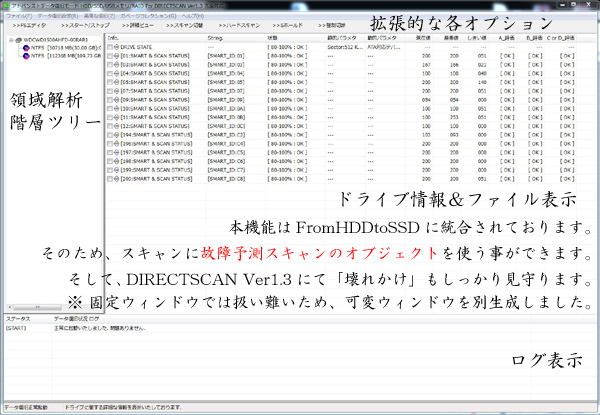Screen dimensions: 600x415
Task: Click the >>スキャン切替 button
Action: coord(184,26)
